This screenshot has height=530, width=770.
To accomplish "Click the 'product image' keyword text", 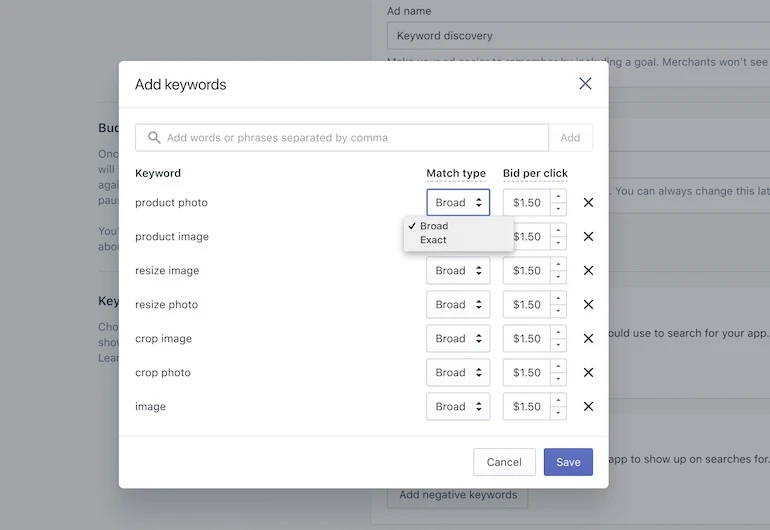I will (172, 236).
